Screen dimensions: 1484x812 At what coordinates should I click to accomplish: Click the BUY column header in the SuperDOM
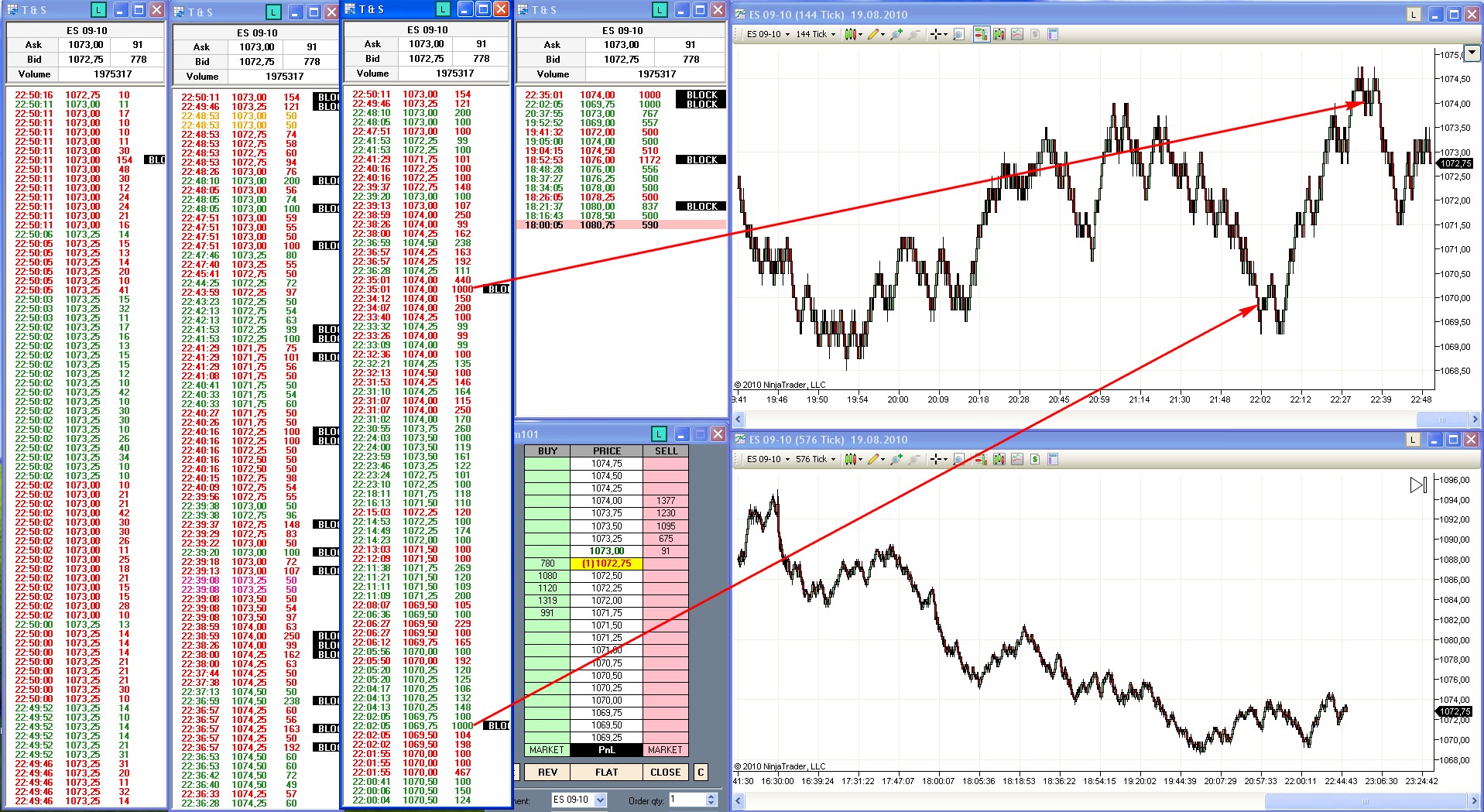[x=547, y=451]
